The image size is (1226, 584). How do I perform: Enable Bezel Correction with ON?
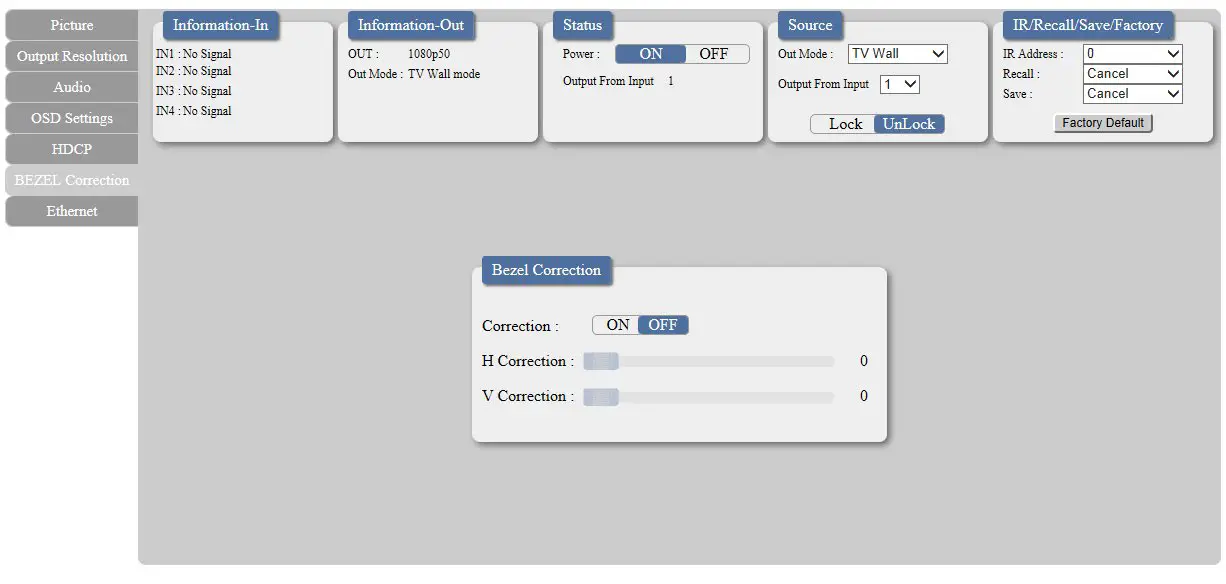tap(617, 325)
